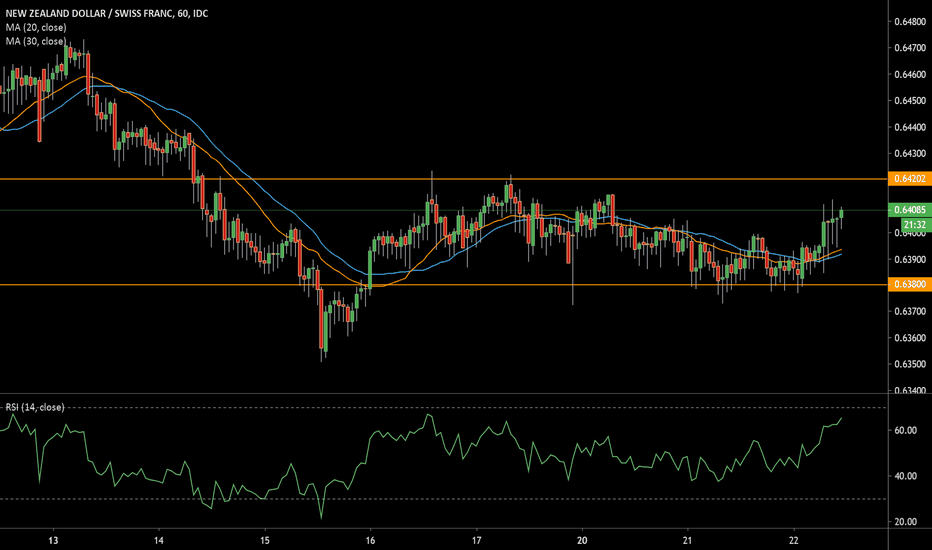This screenshot has width=932, height=550.
Task: Click the RSI (14, close) legend label
Action: coord(36,407)
